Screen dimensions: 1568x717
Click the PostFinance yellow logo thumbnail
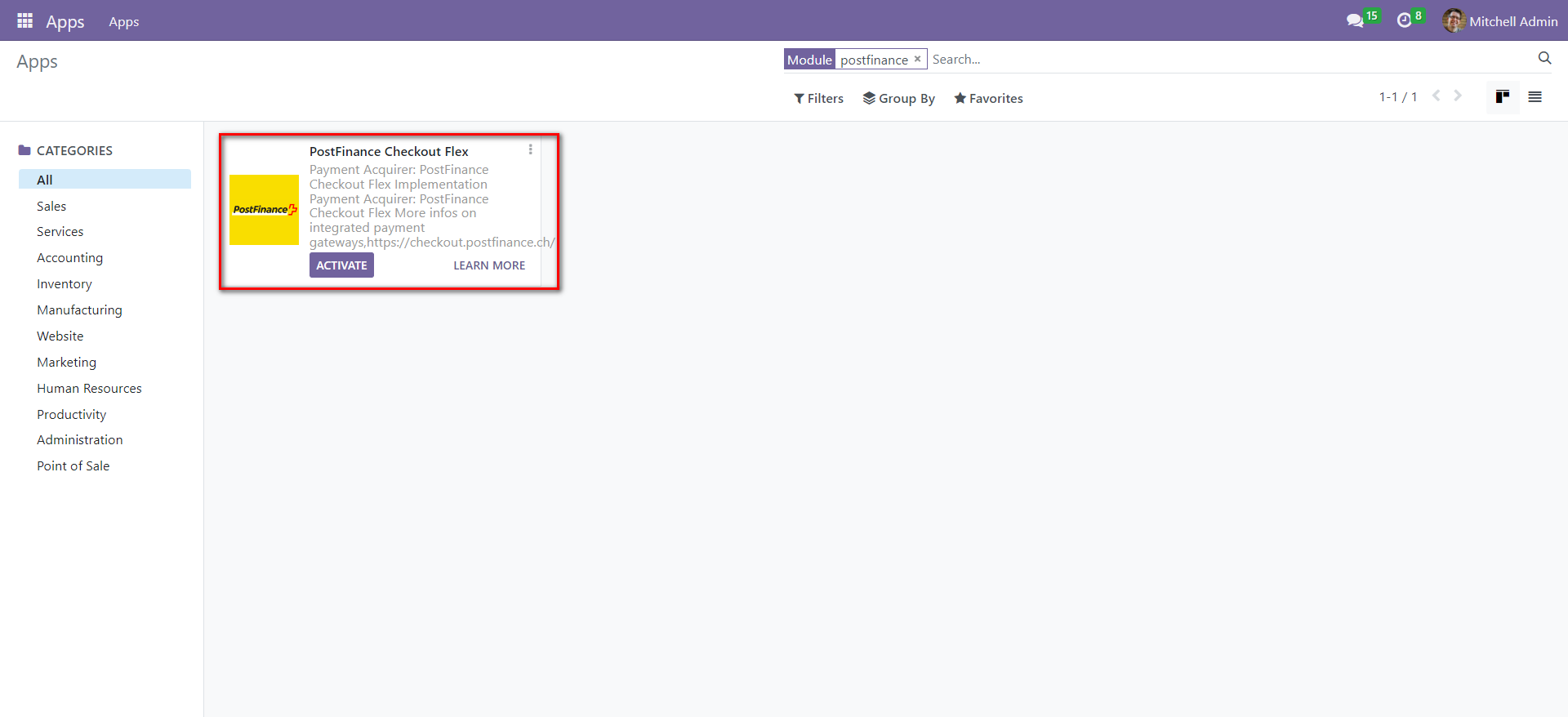(x=264, y=210)
